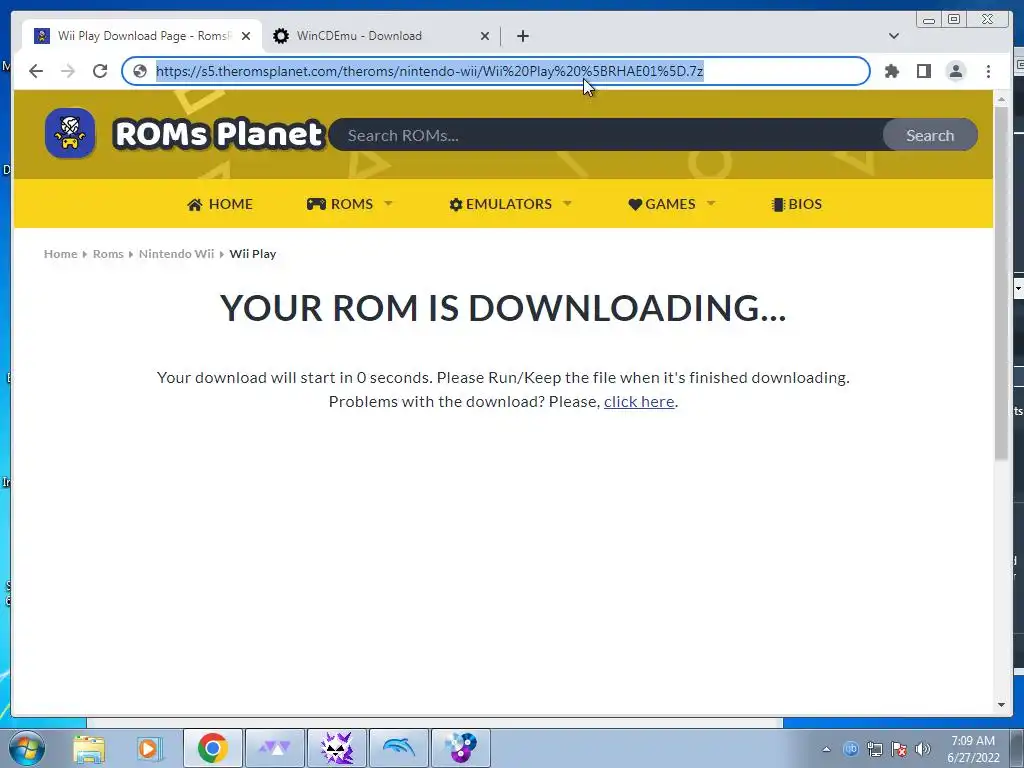Expand the GAMES dropdown arrow
1024x768 pixels.
point(711,204)
